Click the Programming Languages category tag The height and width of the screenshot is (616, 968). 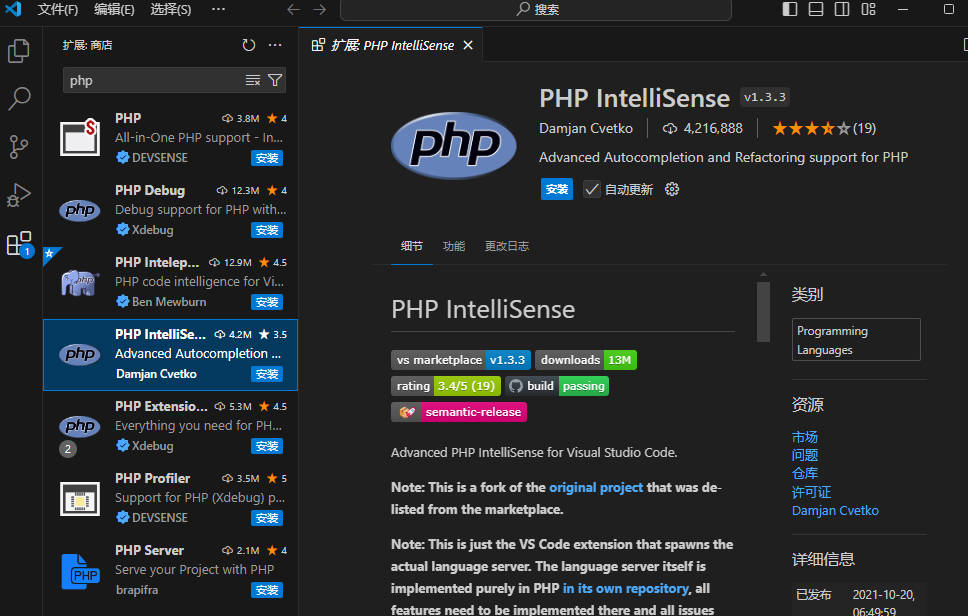pyautogui.click(x=856, y=340)
